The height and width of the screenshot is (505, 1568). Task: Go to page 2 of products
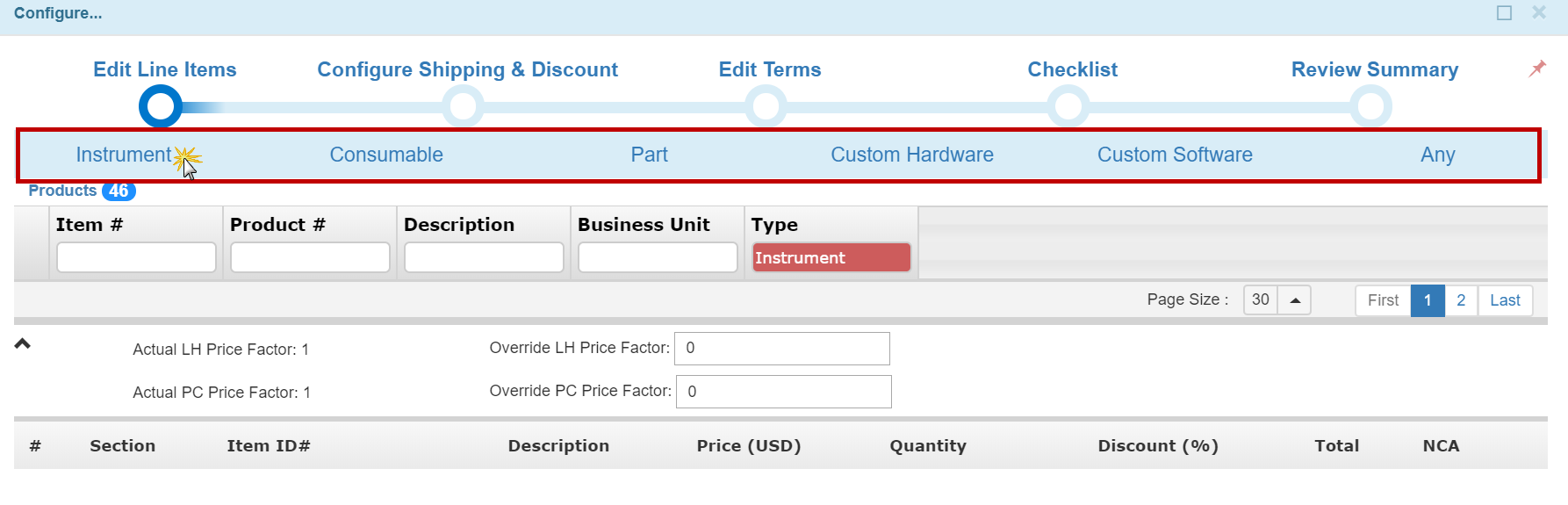coord(1461,300)
